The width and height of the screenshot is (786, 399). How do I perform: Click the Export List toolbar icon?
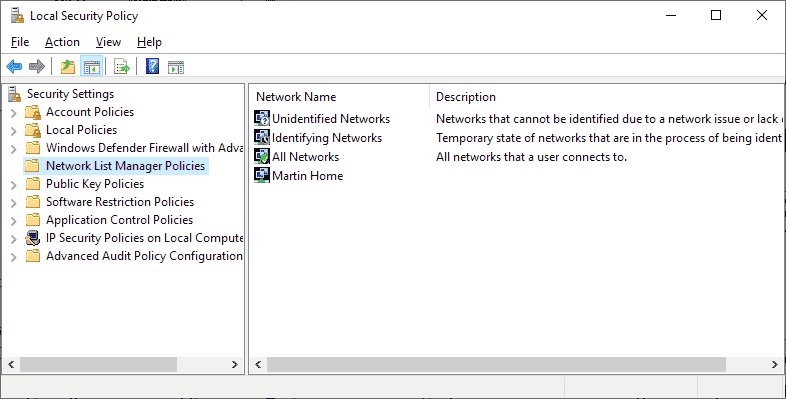[122, 66]
